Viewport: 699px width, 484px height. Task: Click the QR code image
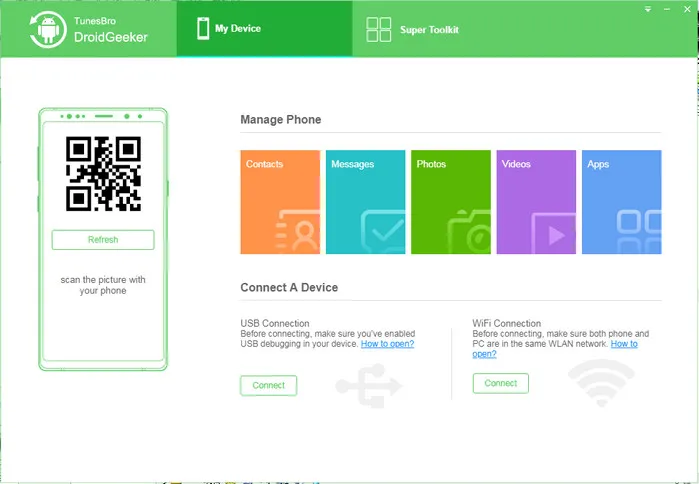[103, 173]
